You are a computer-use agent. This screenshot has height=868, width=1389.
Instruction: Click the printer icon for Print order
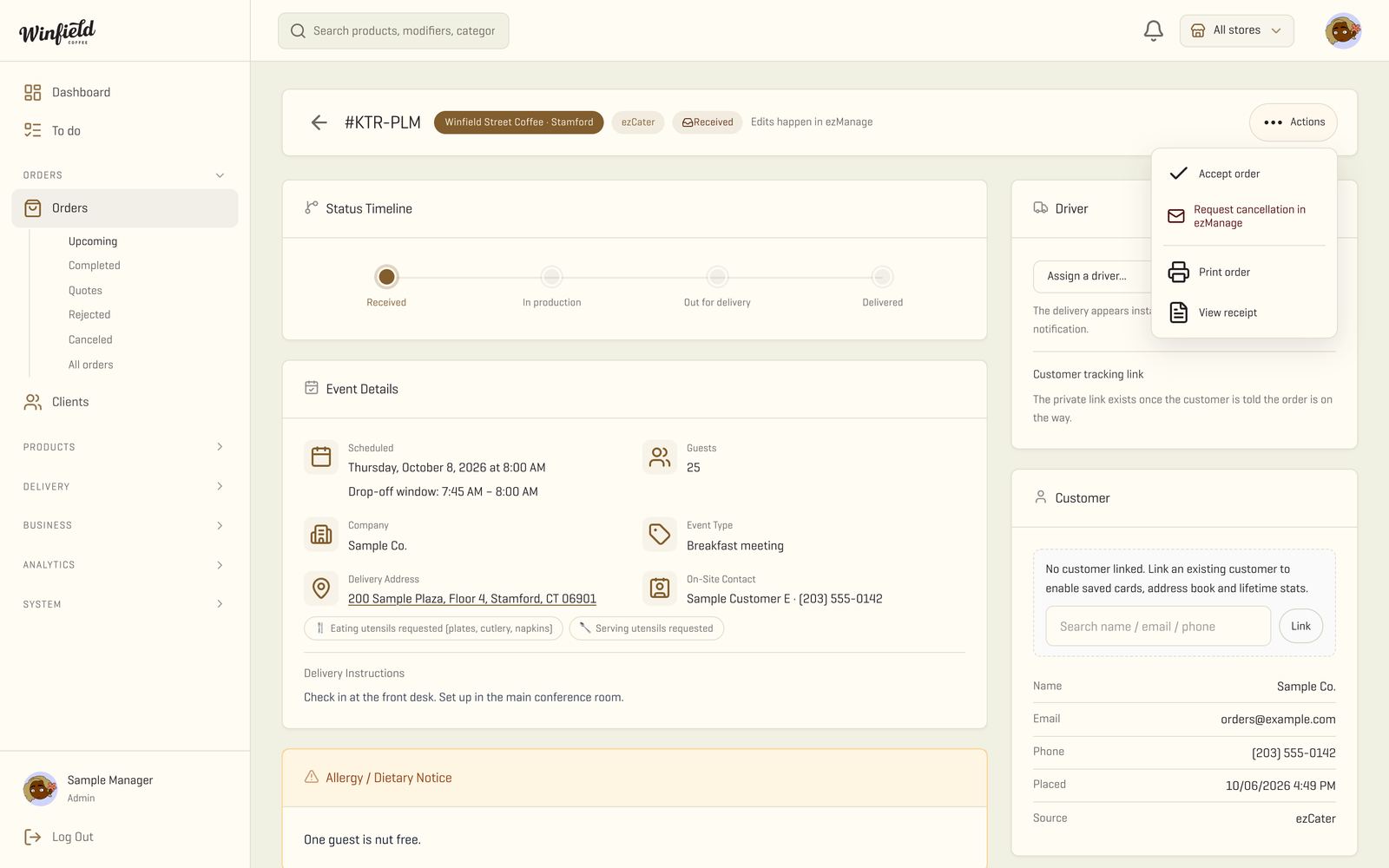[x=1178, y=272]
